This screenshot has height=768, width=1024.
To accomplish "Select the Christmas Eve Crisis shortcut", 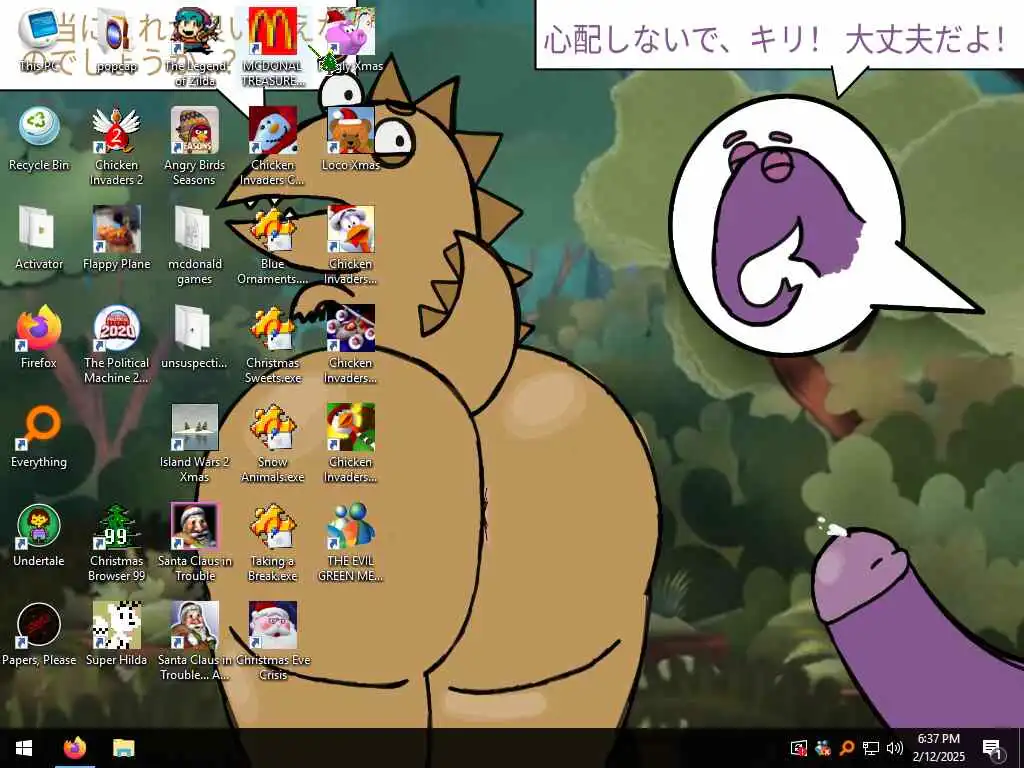I will 273,643.
